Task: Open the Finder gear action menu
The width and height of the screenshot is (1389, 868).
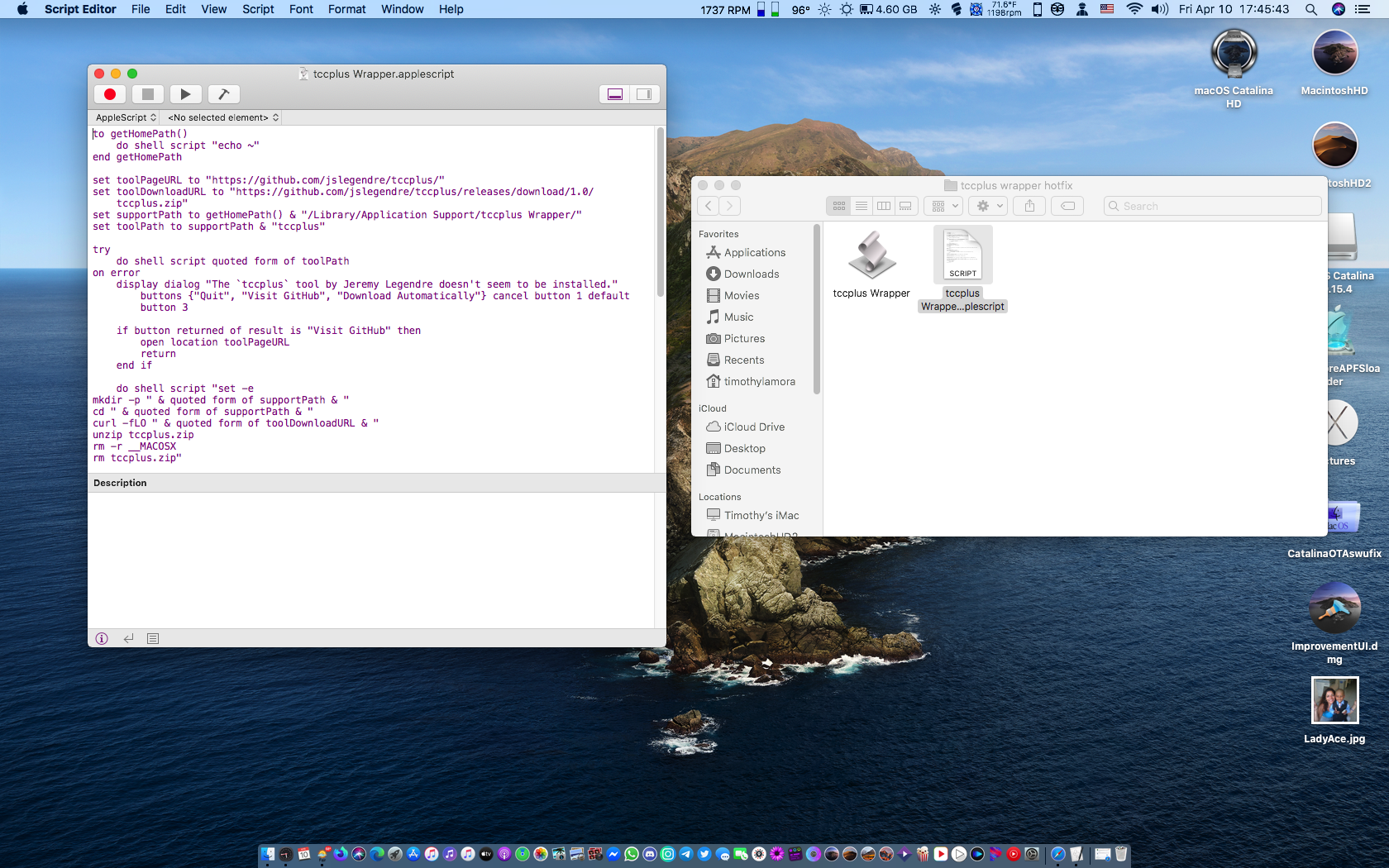Action: 990,206
